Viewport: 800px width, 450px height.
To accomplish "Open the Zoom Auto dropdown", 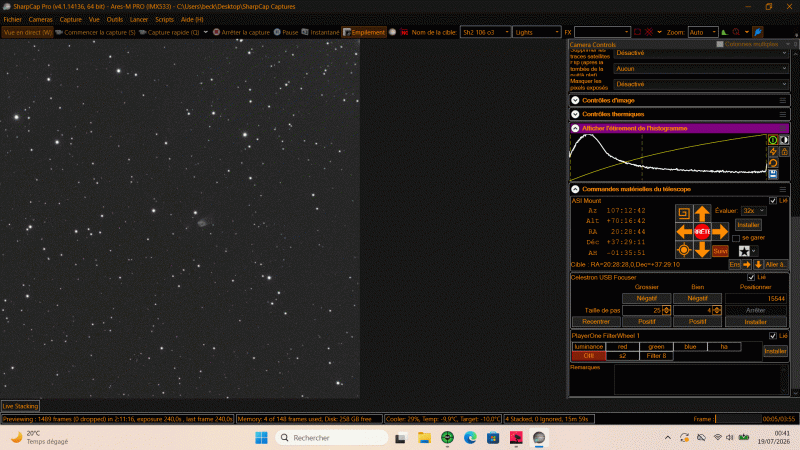I will (703, 32).
